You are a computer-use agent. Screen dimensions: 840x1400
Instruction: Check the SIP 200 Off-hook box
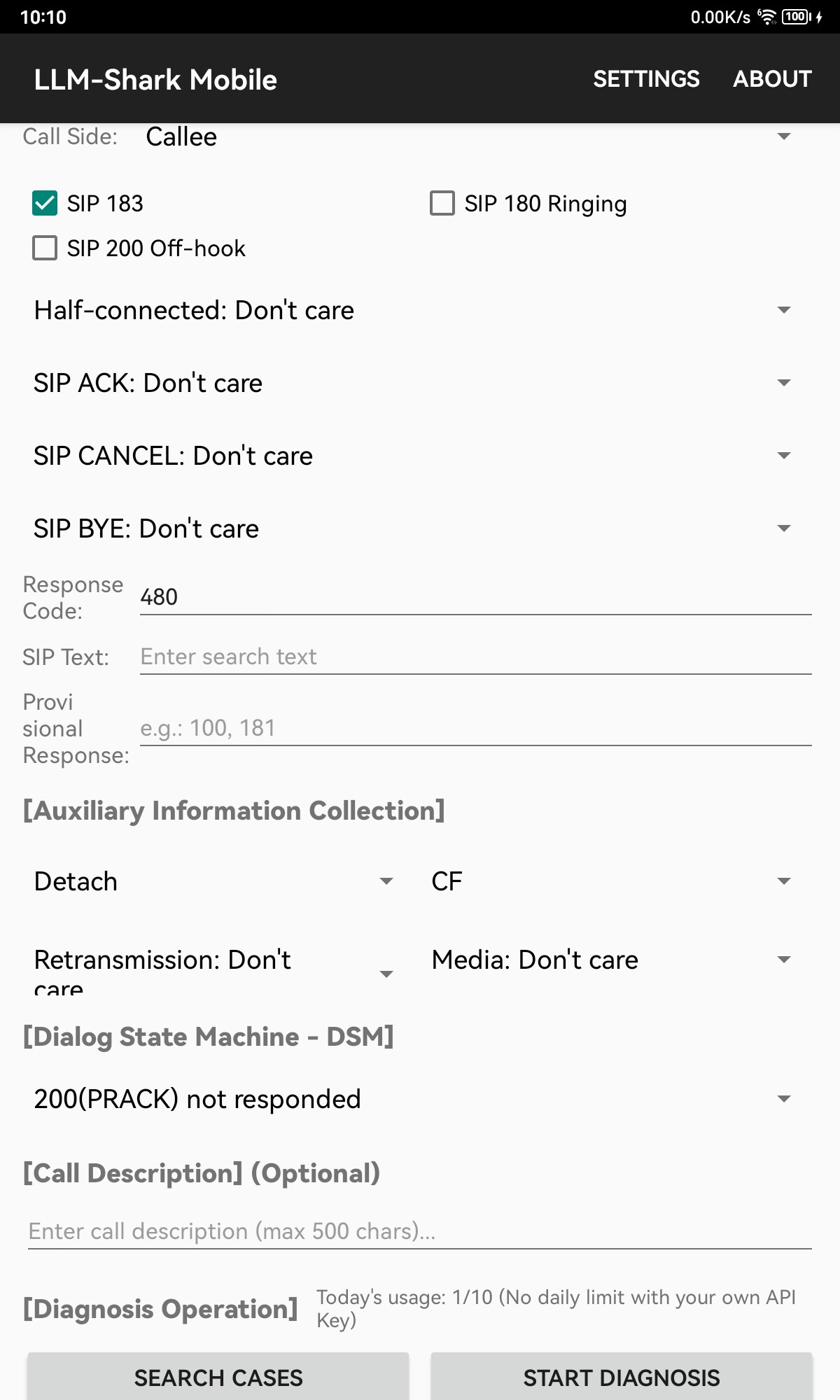45,248
